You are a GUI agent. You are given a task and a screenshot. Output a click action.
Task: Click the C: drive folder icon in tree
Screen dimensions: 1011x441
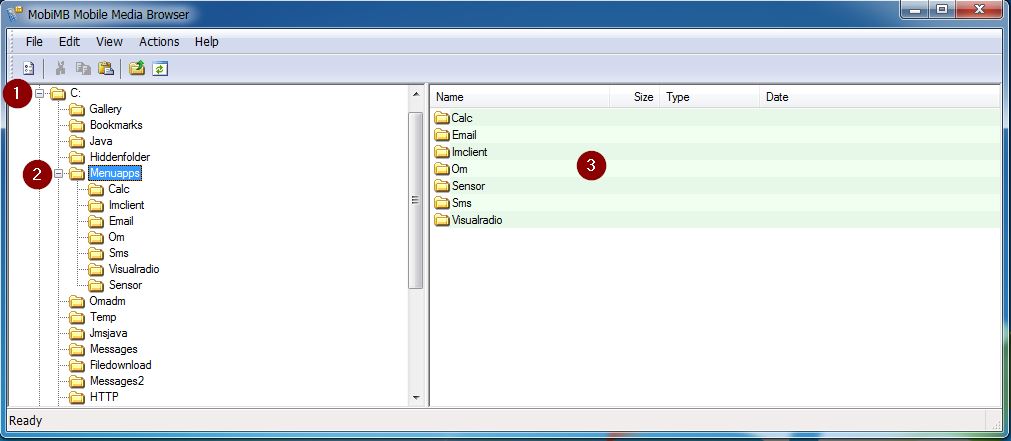coord(58,94)
